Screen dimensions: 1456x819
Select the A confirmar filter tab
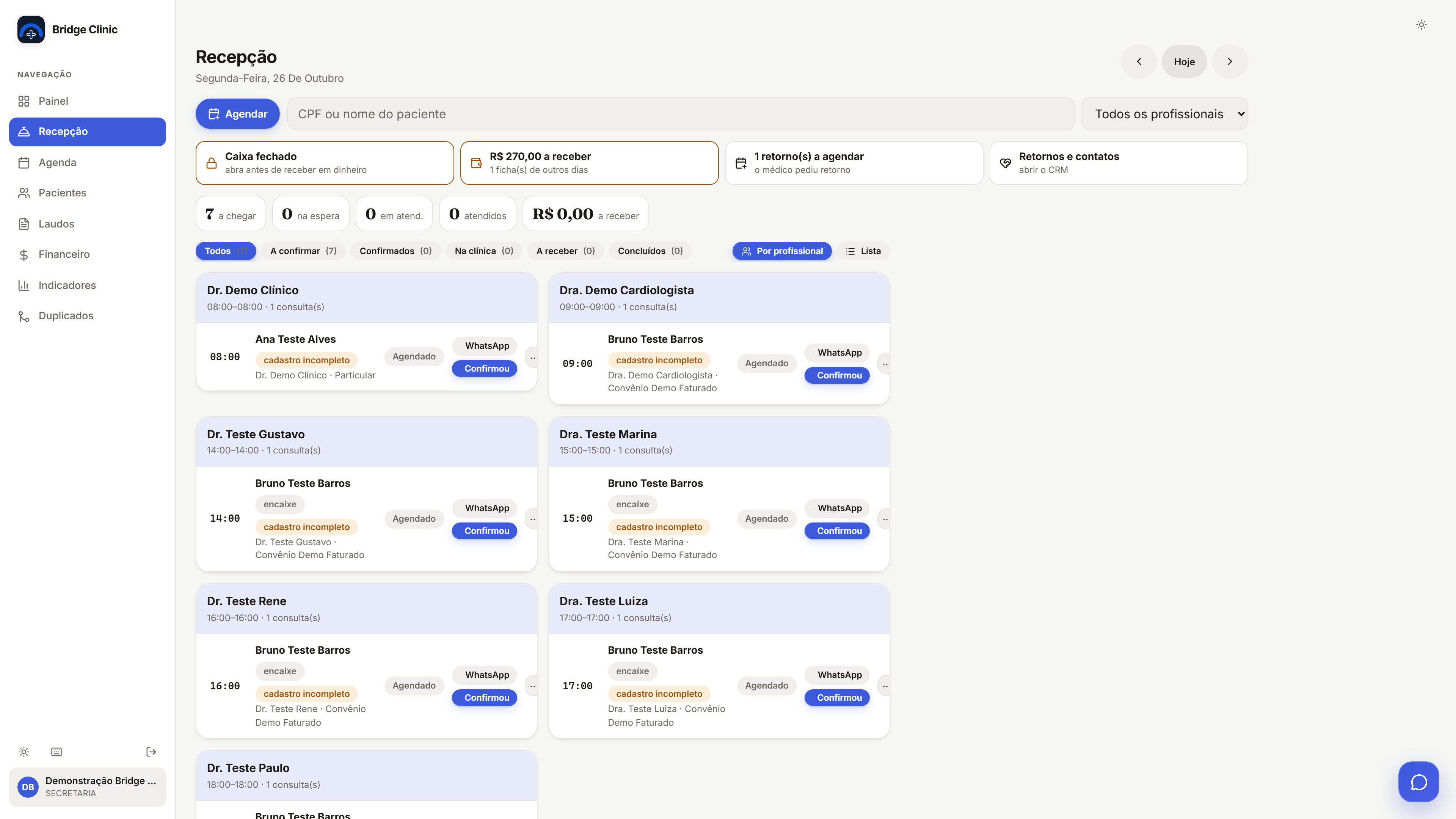click(x=303, y=251)
